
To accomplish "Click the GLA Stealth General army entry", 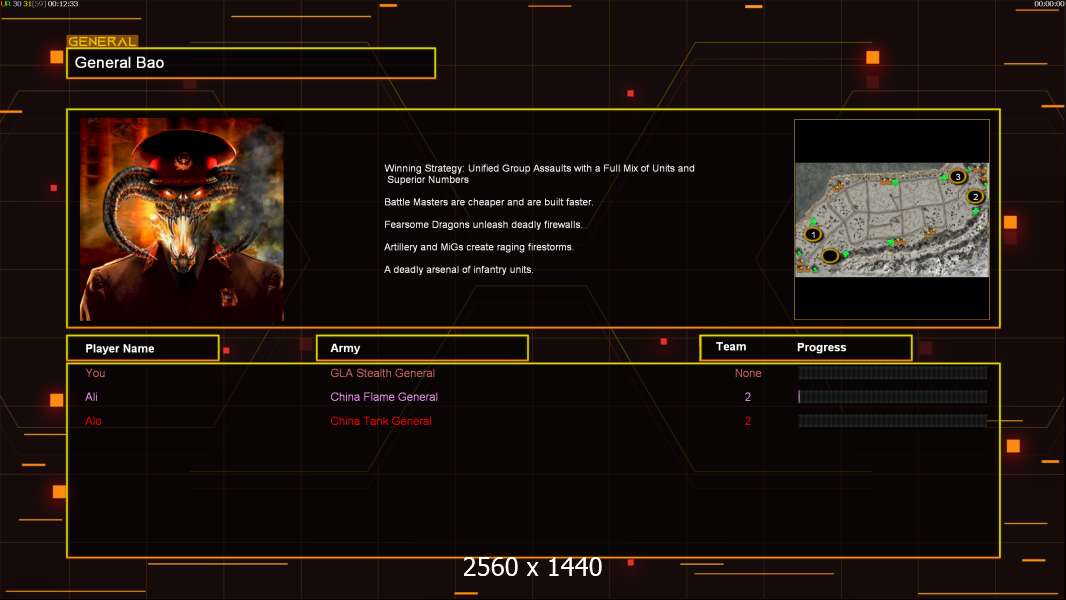I will point(382,373).
